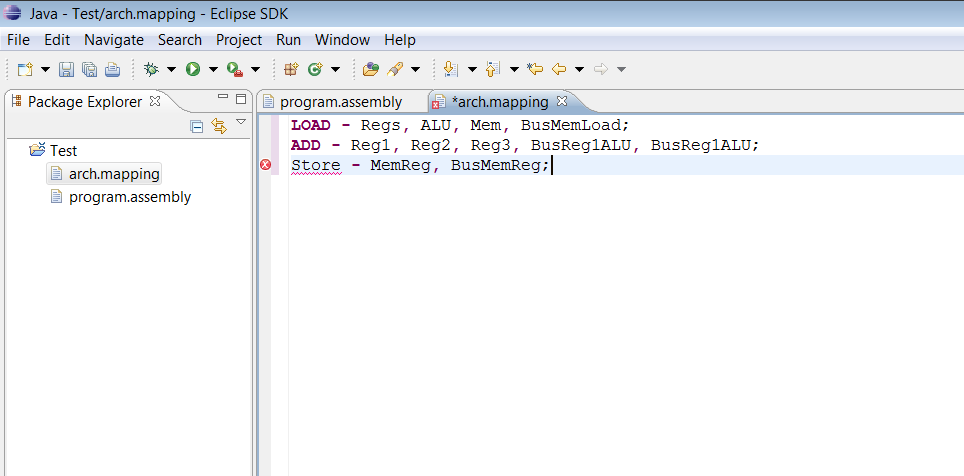
Task: Click BusMemLoad text in the editor
Action: 572,125
